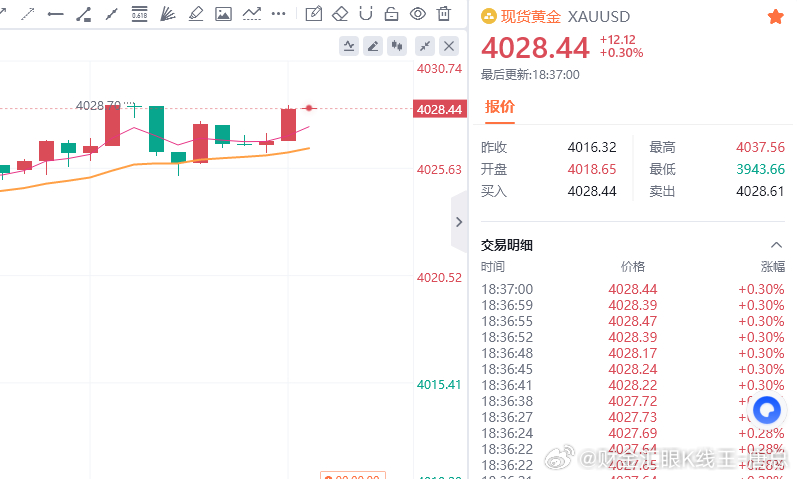Viewport: 797px width, 479px height.
Task: Collapse the 交易明细 section chevron
Action: tap(776, 245)
